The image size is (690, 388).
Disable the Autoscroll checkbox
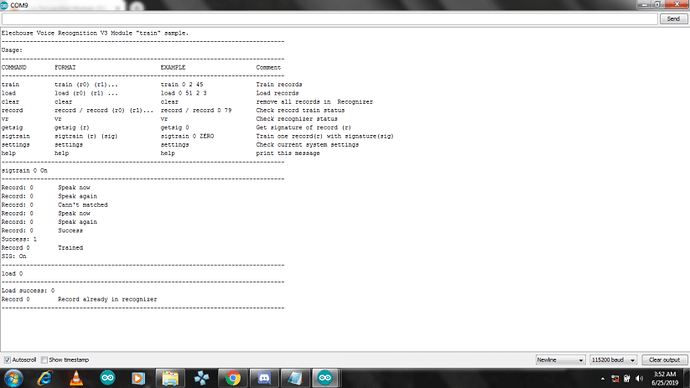coord(7,360)
